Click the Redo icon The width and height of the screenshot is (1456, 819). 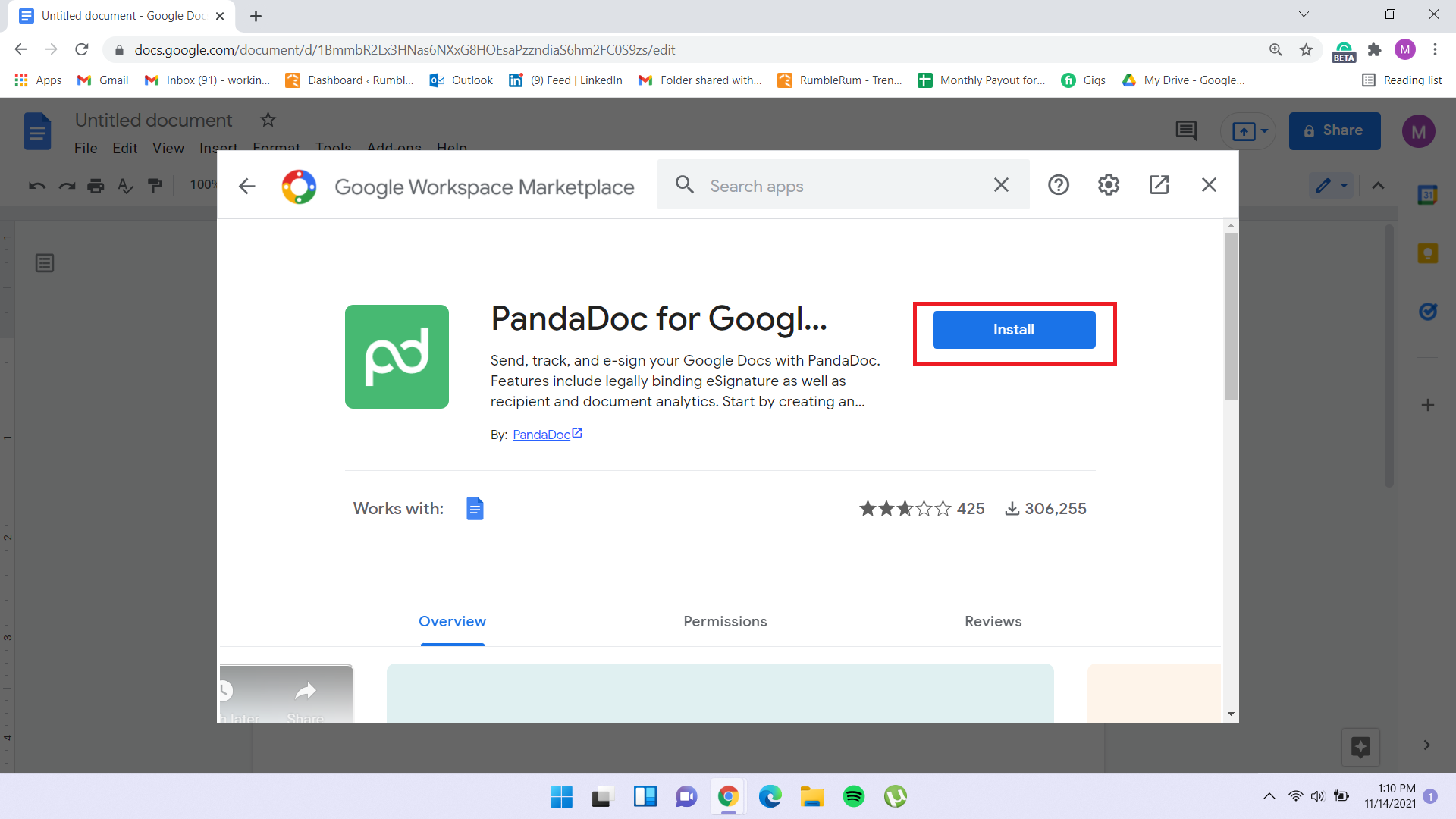[67, 185]
